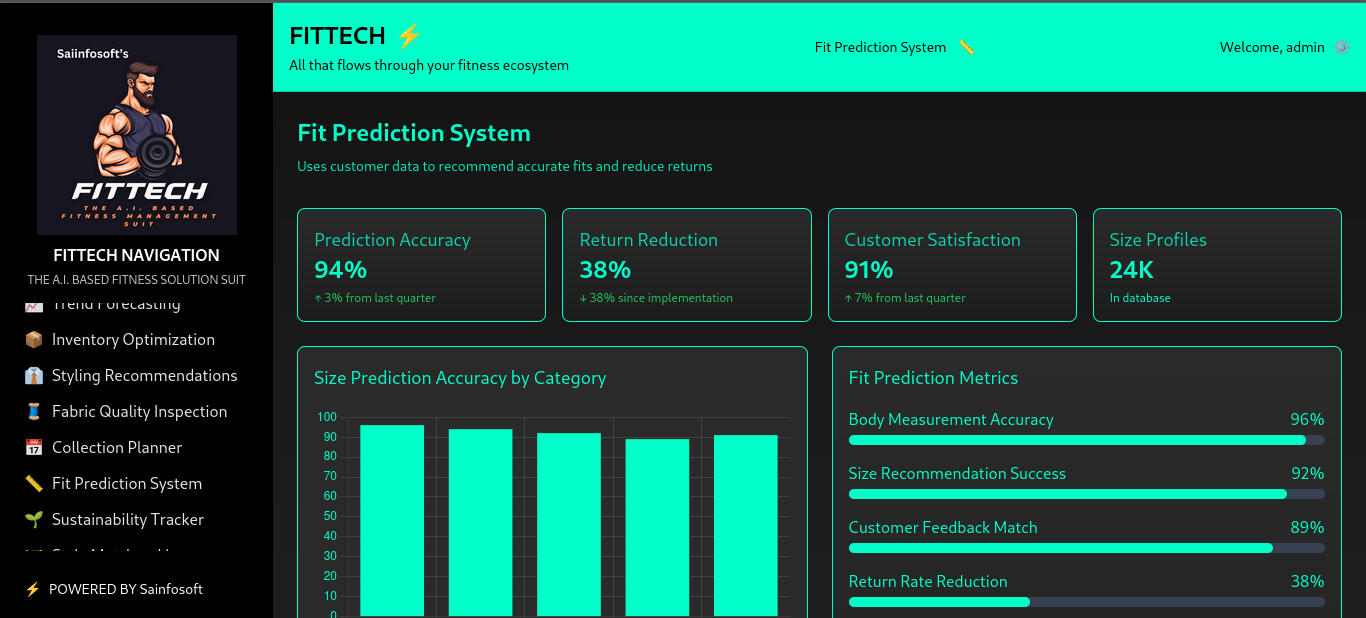Click the Inventory Optimization box icon

(34, 340)
